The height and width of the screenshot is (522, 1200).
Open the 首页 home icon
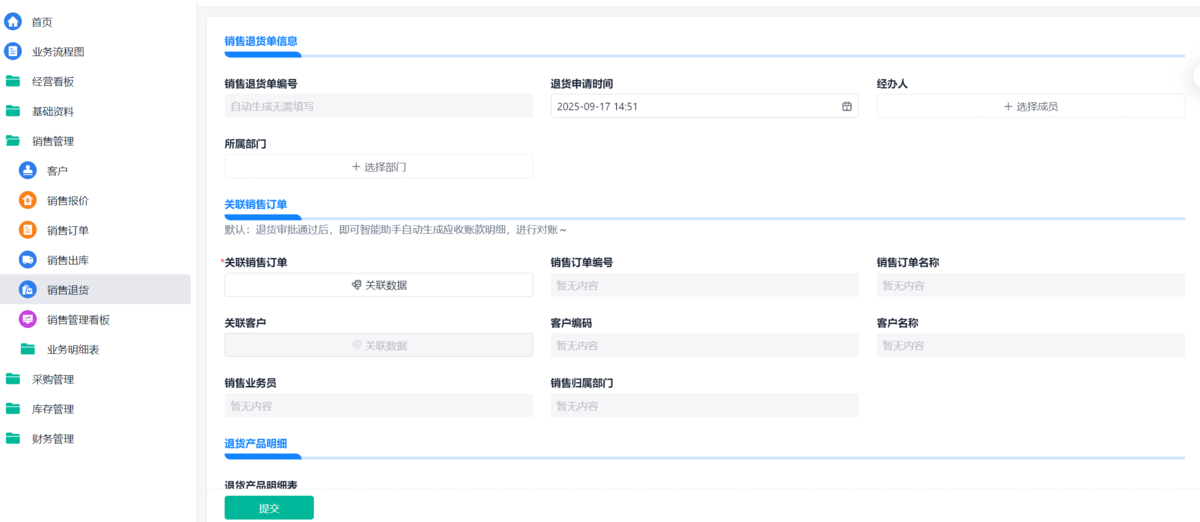(x=13, y=22)
